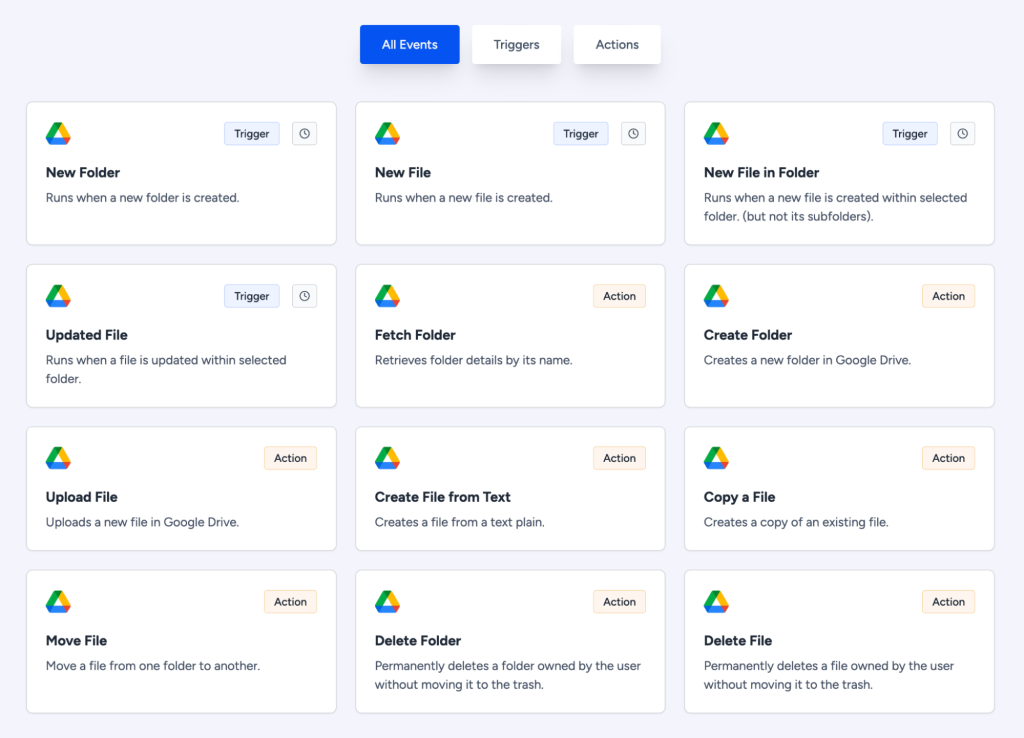Click the Trigger badge on New Folder card

[251, 133]
